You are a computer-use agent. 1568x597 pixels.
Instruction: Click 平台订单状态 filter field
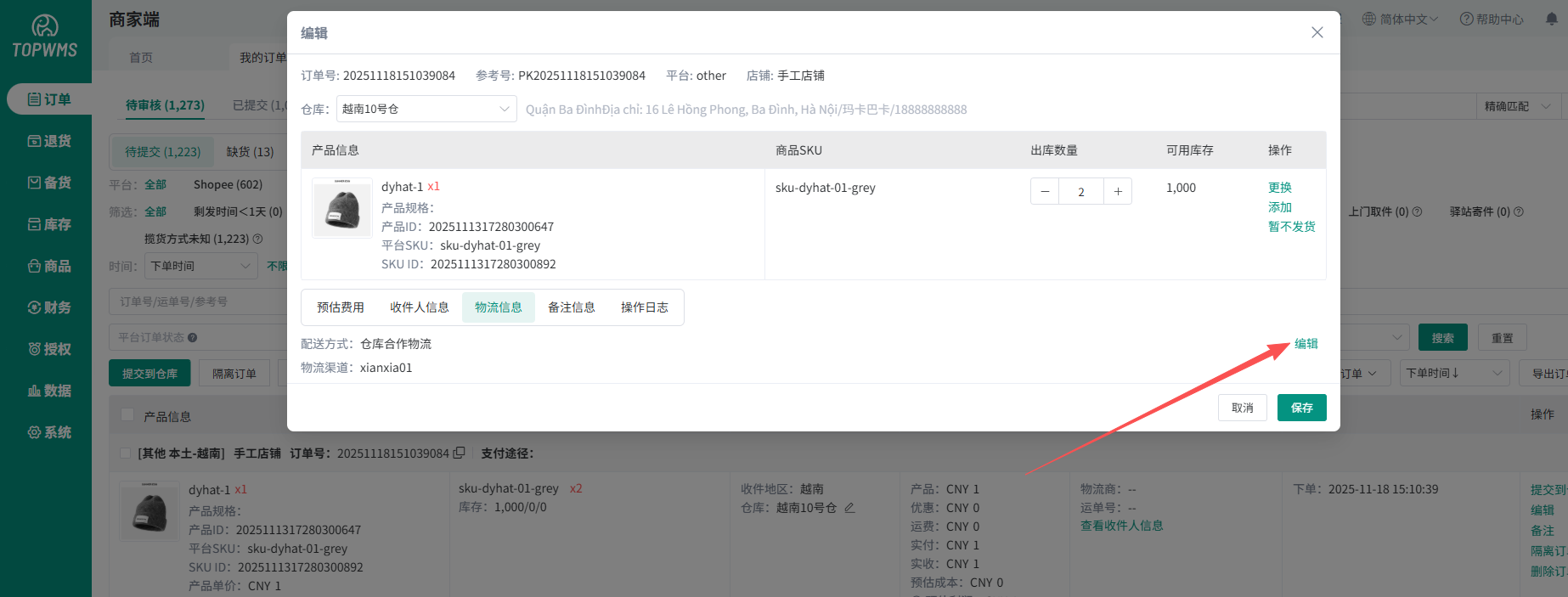pyautogui.click(x=198, y=337)
